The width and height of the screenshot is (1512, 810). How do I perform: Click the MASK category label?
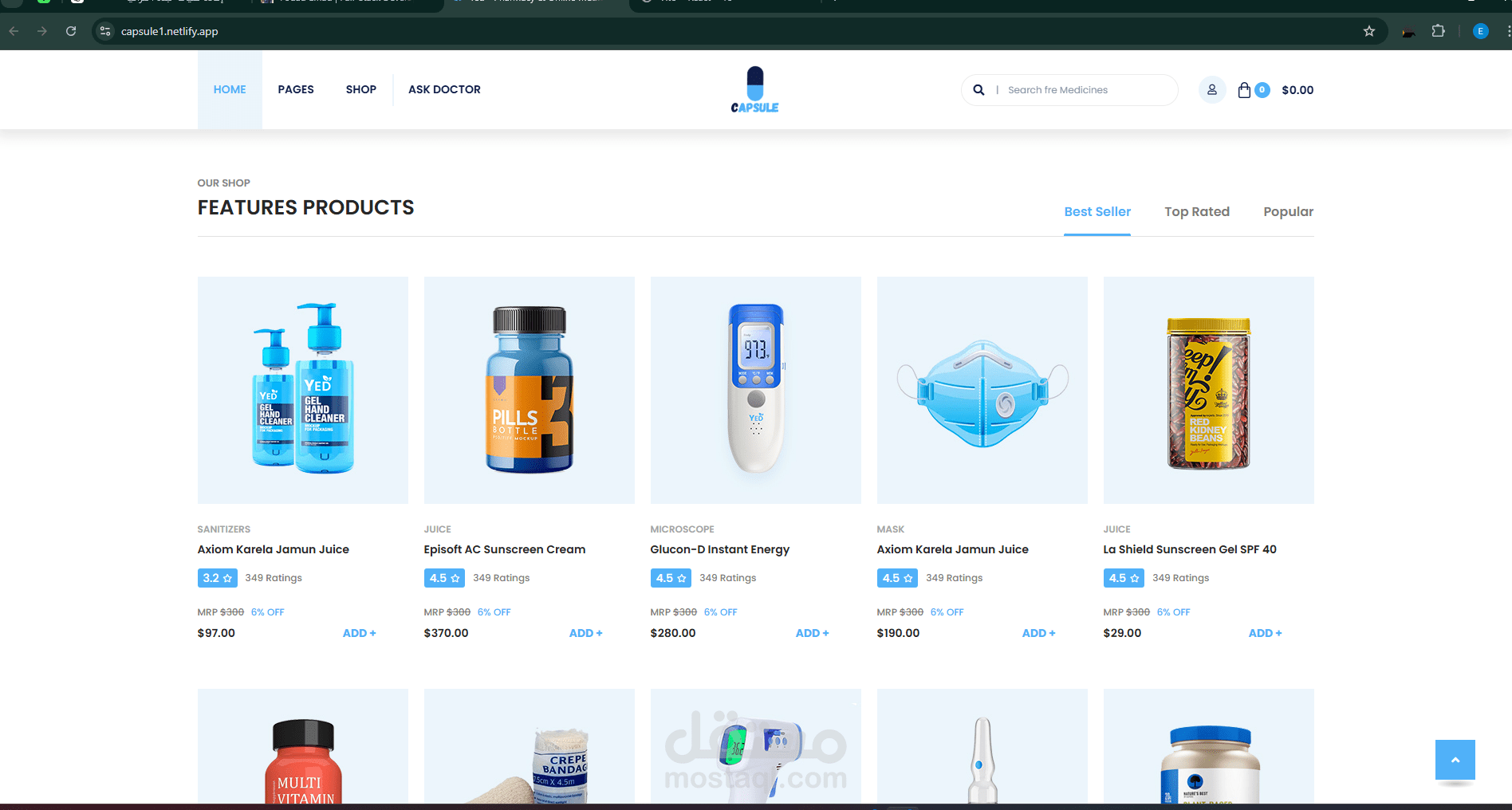coord(891,529)
